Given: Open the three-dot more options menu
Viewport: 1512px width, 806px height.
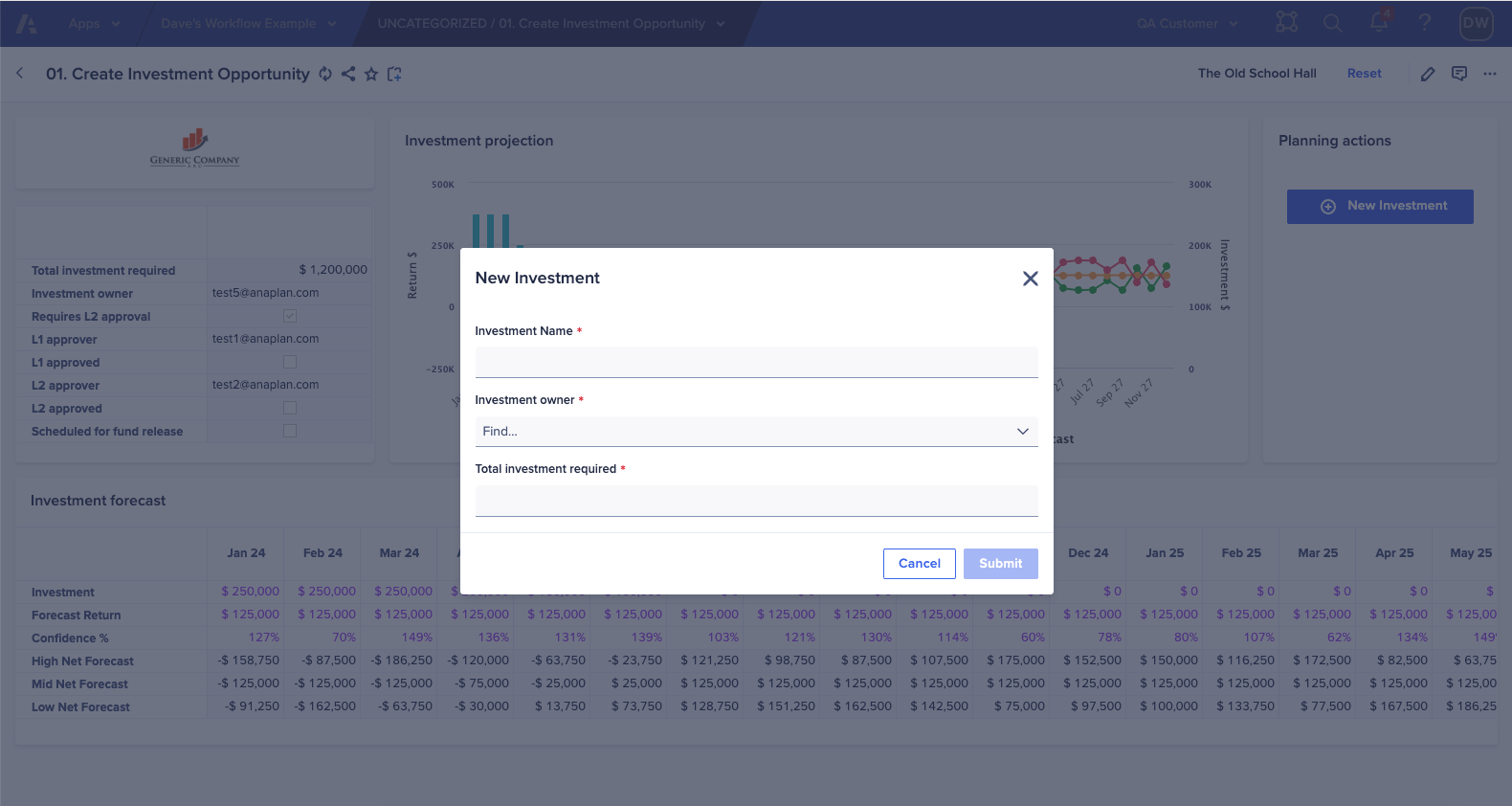Looking at the screenshot, I should (x=1490, y=74).
